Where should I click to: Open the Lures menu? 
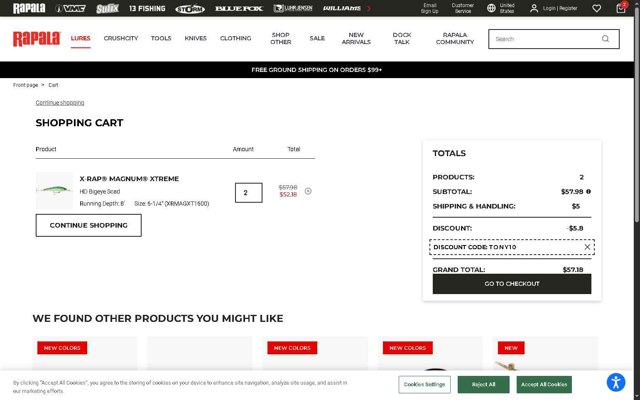click(x=80, y=38)
